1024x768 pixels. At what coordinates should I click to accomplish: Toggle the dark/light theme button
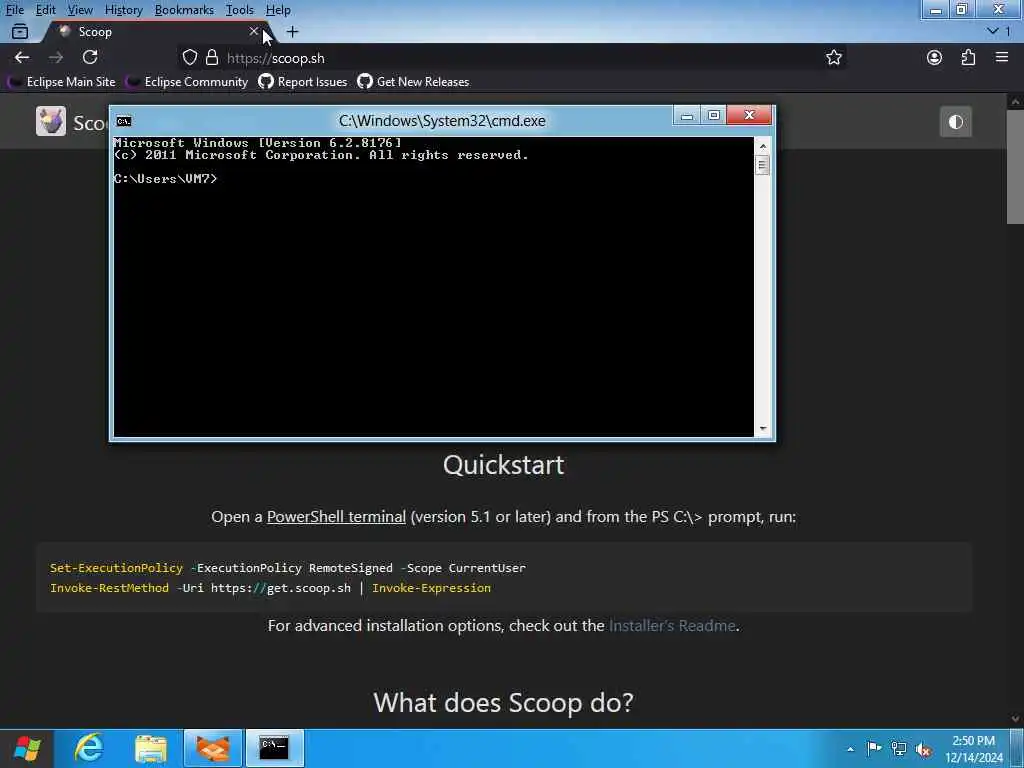[955, 122]
